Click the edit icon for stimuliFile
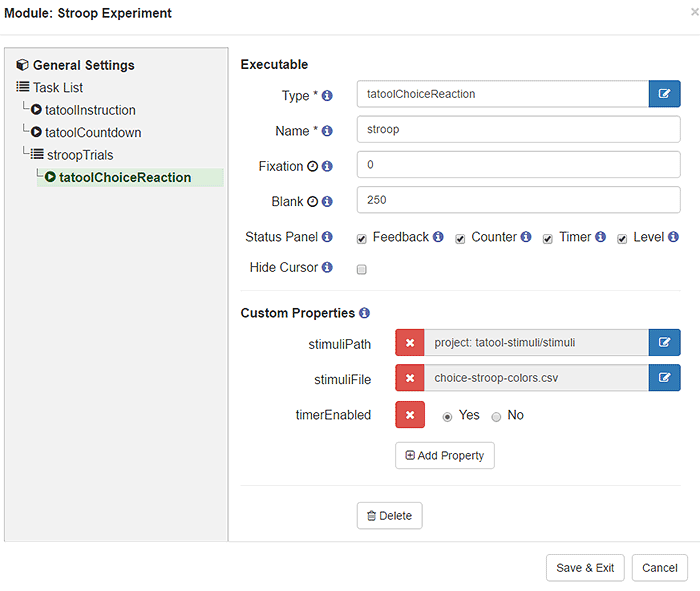The image size is (700, 591). coord(664,378)
